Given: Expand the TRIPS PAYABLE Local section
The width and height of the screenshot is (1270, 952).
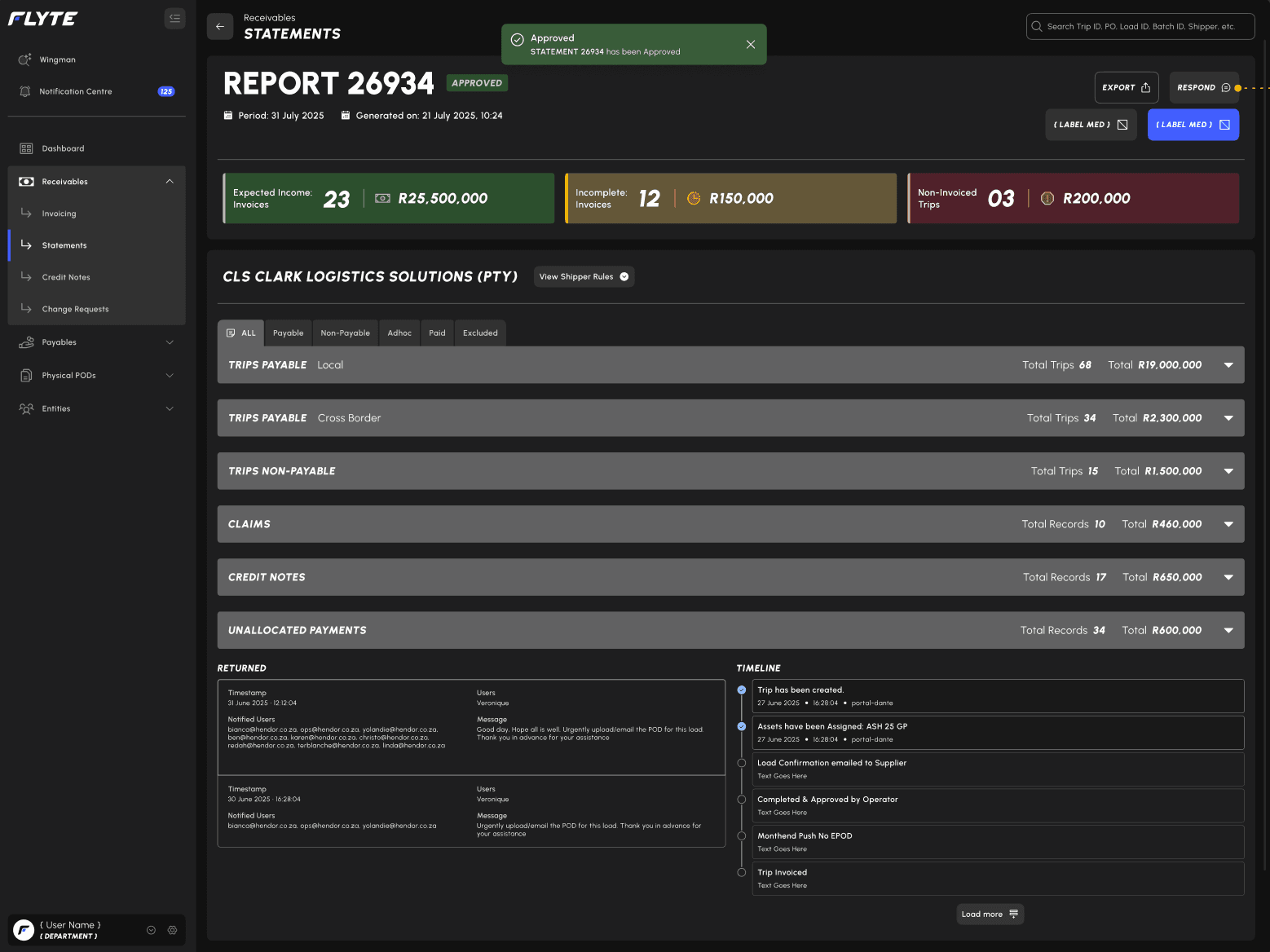Looking at the screenshot, I should pyautogui.click(x=1228, y=364).
